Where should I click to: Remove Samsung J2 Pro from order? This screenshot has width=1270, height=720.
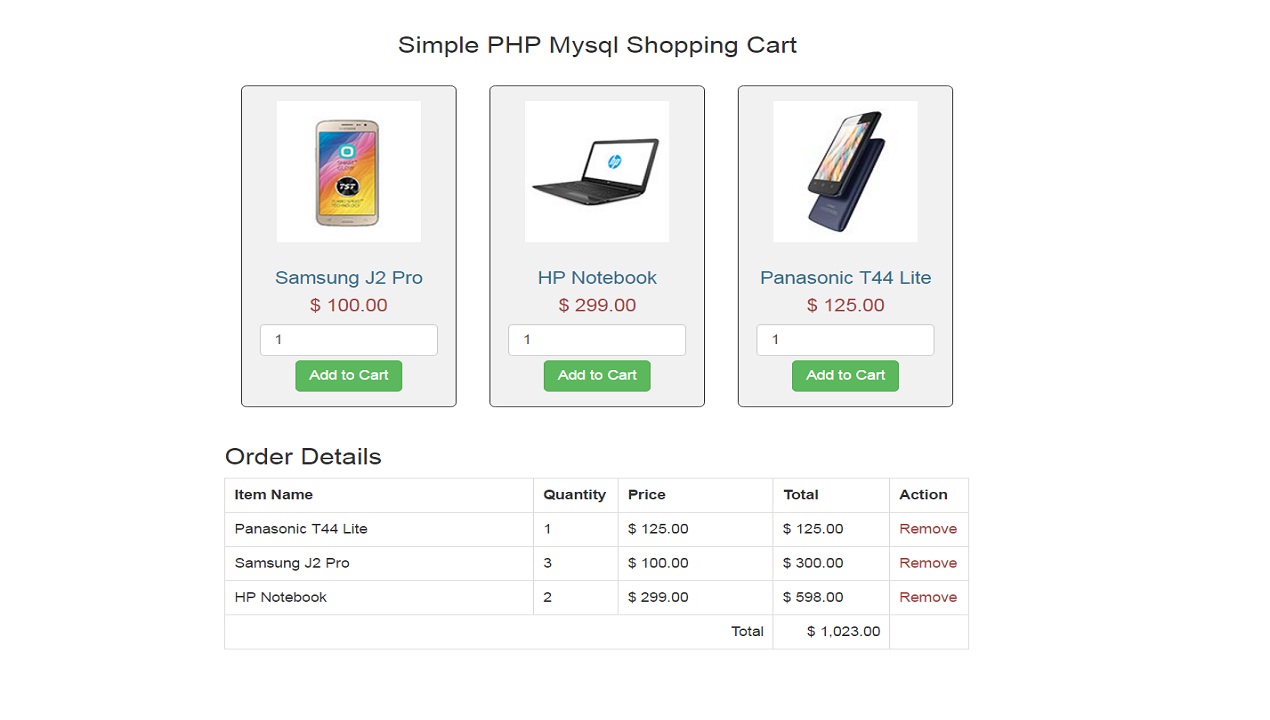(x=927, y=563)
